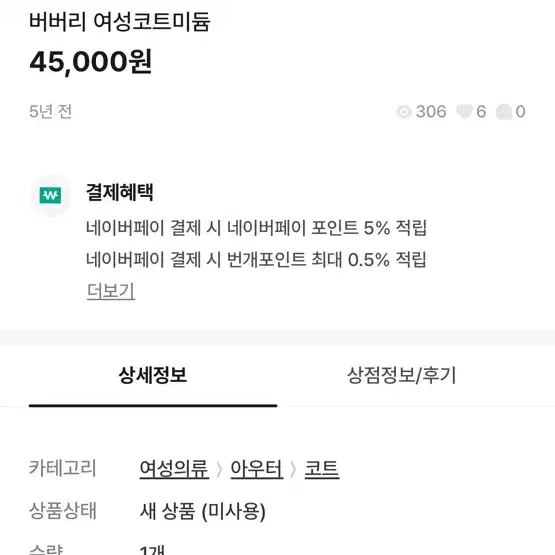Click the heart likes icon

click(464, 112)
